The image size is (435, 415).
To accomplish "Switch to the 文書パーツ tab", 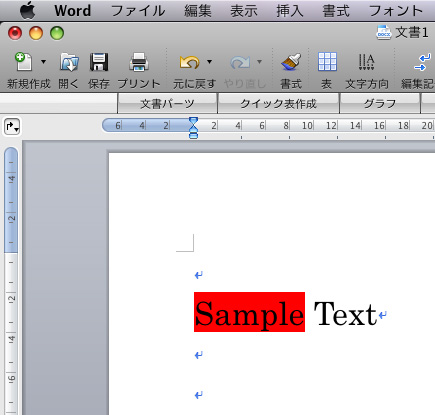I will pos(167,104).
